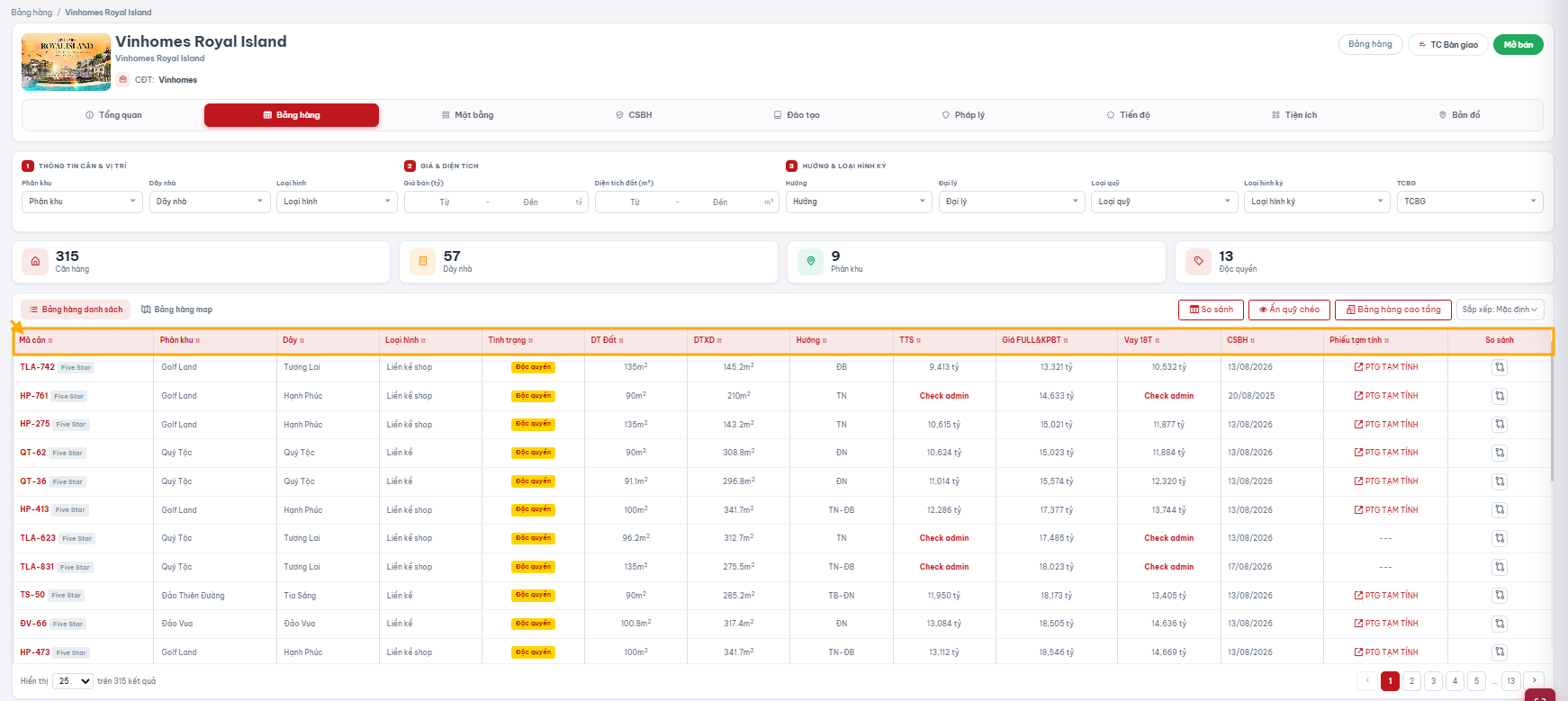Click the 315 Căn hàng house icon
This screenshot has height=701, width=1568.
[35, 262]
